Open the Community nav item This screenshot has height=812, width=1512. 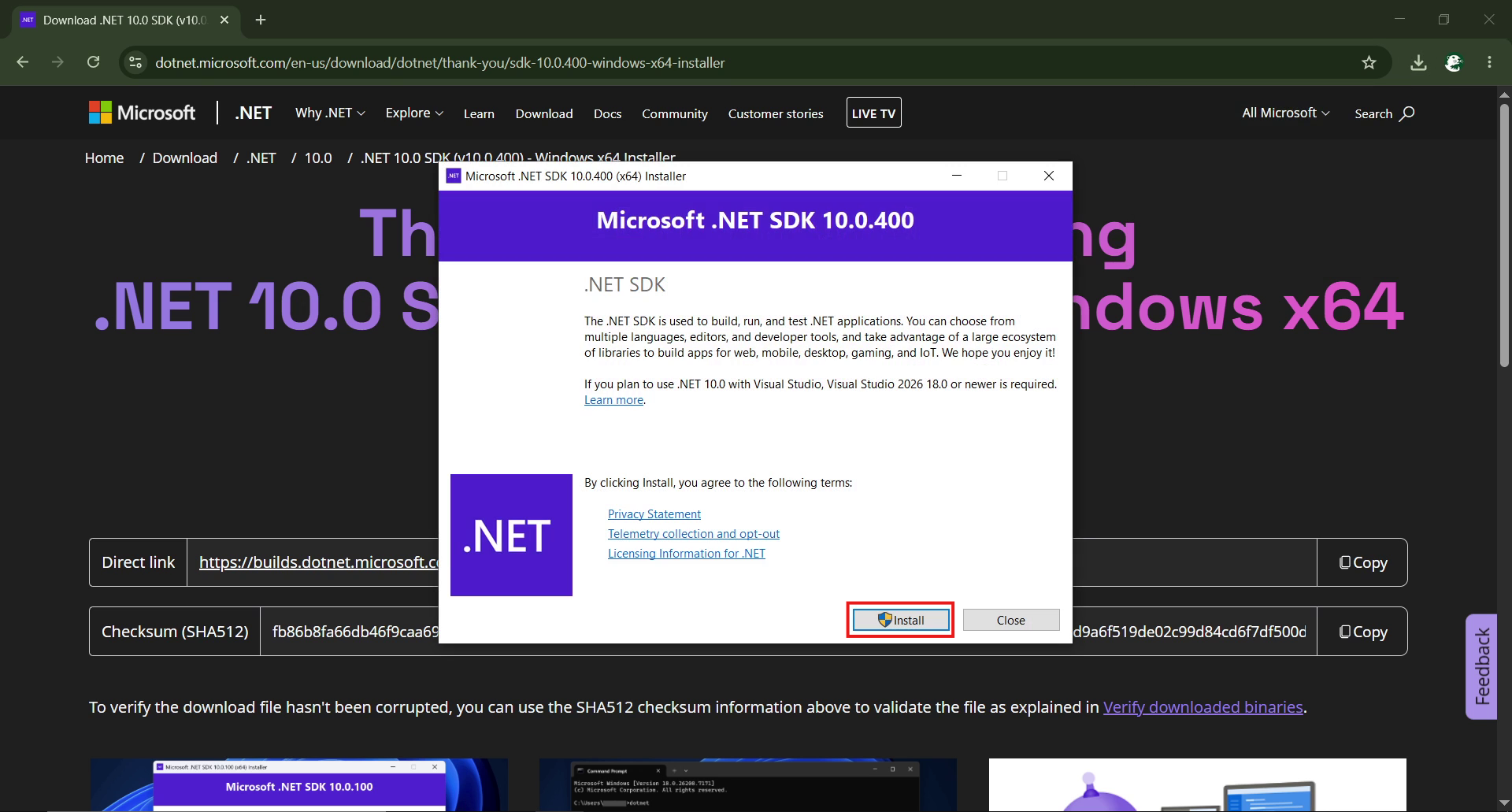675,113
